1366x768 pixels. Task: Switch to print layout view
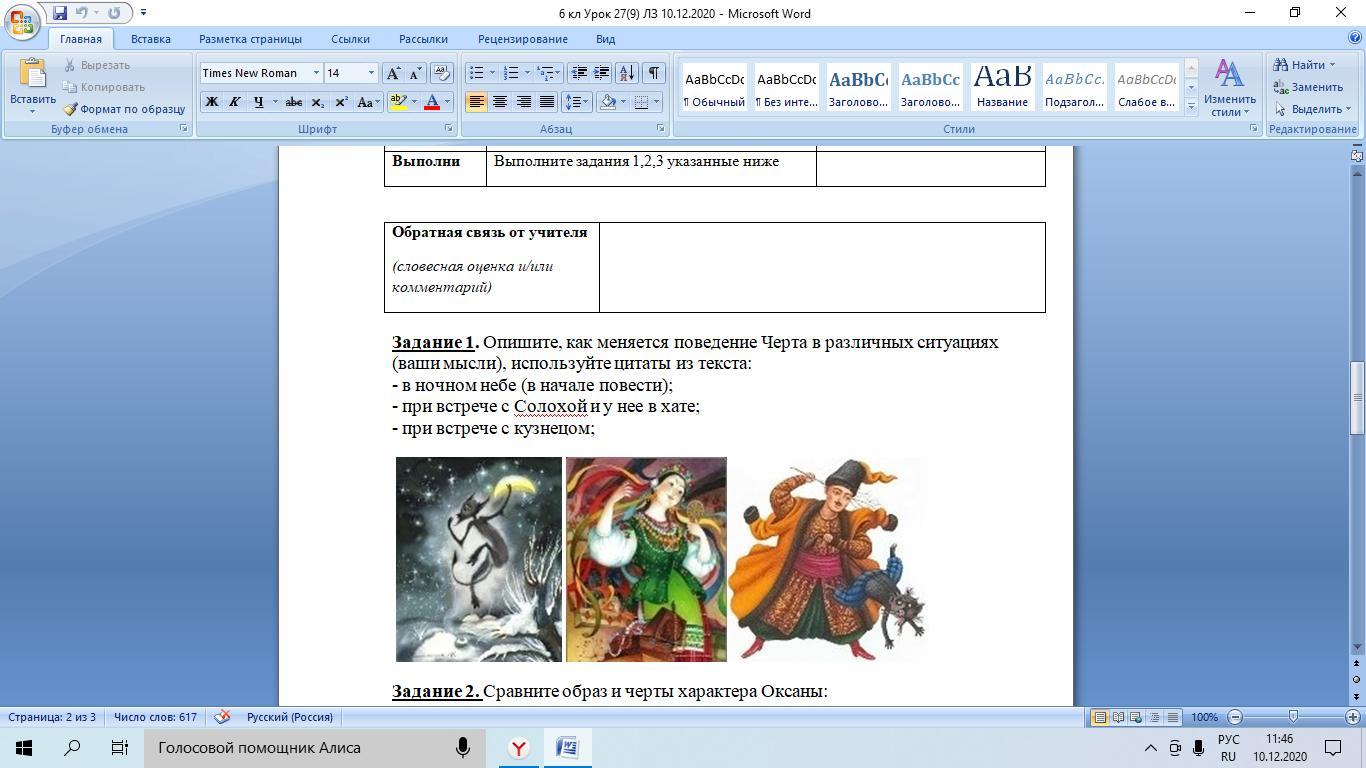click(x=1100, y=717)
